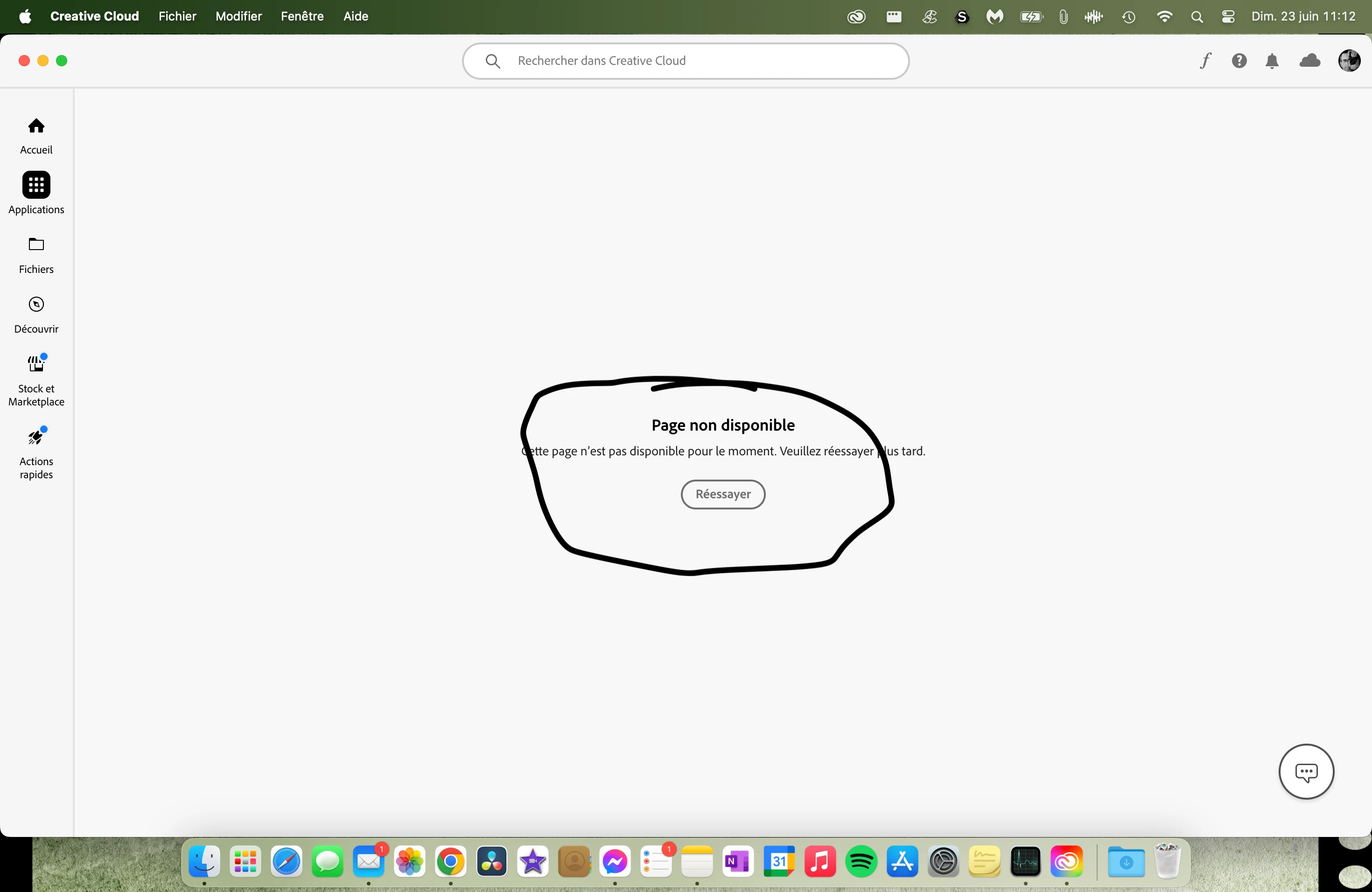Open macOS Control Center toggles icon

point(1228,17)
